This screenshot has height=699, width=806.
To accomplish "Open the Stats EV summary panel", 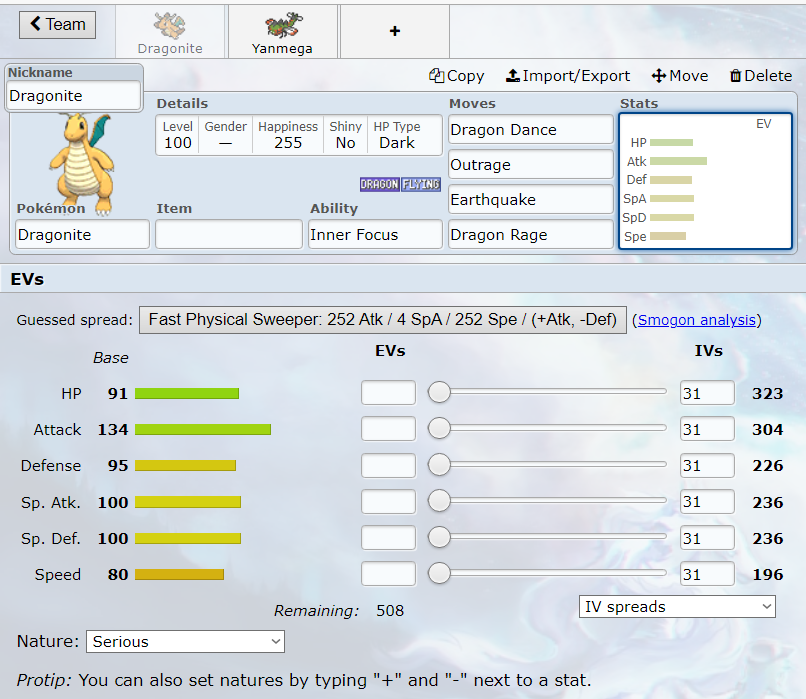I will (705, 181).
